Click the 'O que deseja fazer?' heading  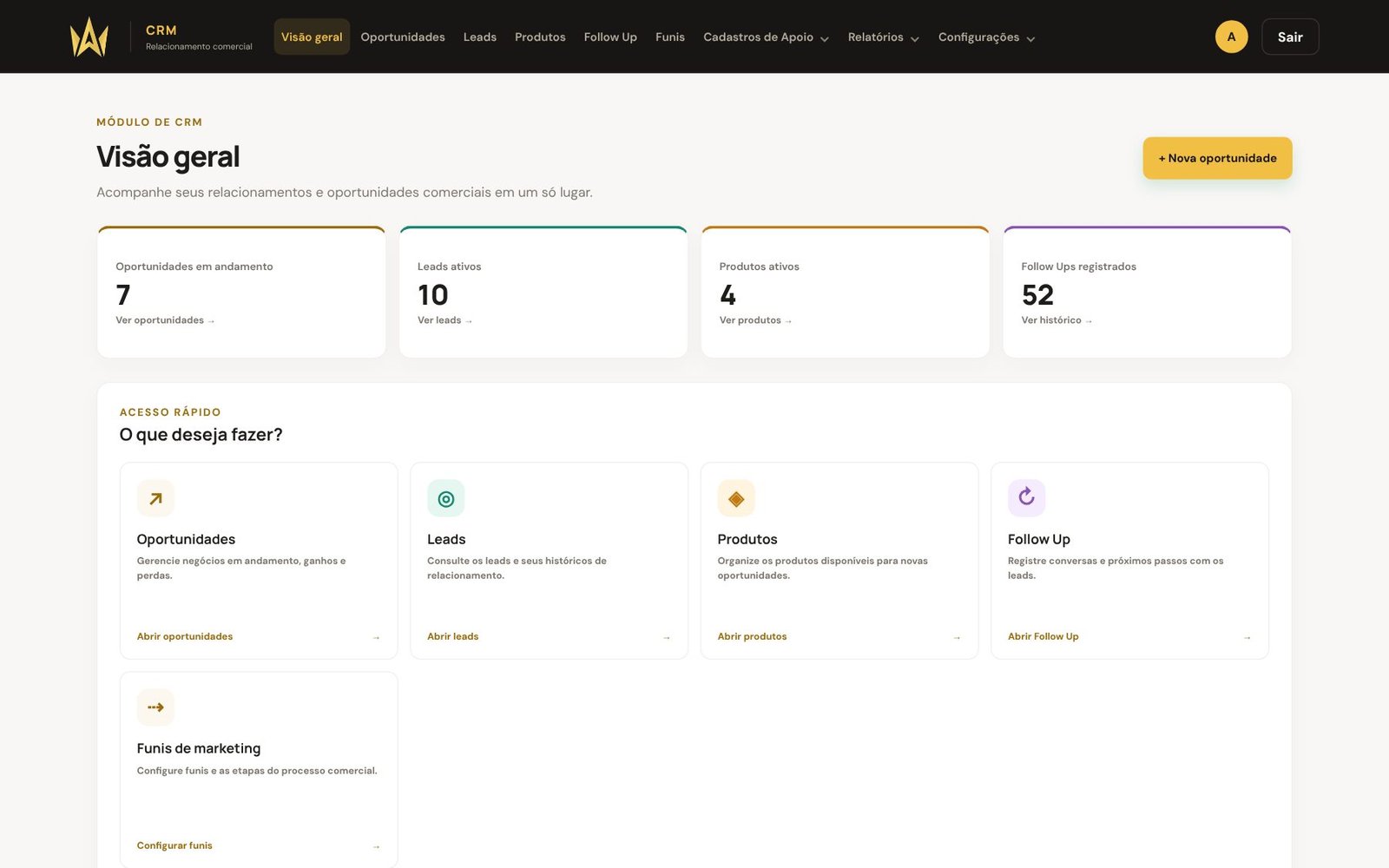tap(201, 434)
